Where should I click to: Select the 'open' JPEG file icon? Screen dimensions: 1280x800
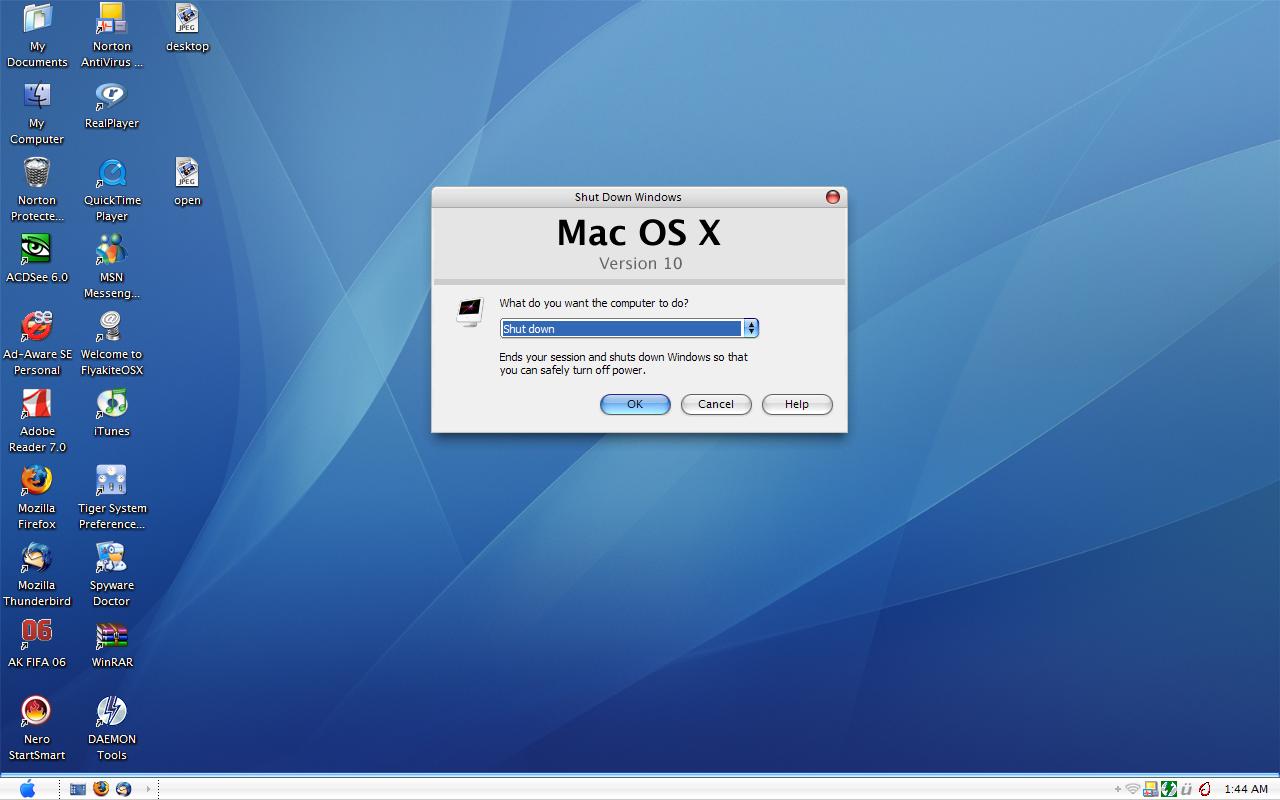click(187, 182)
